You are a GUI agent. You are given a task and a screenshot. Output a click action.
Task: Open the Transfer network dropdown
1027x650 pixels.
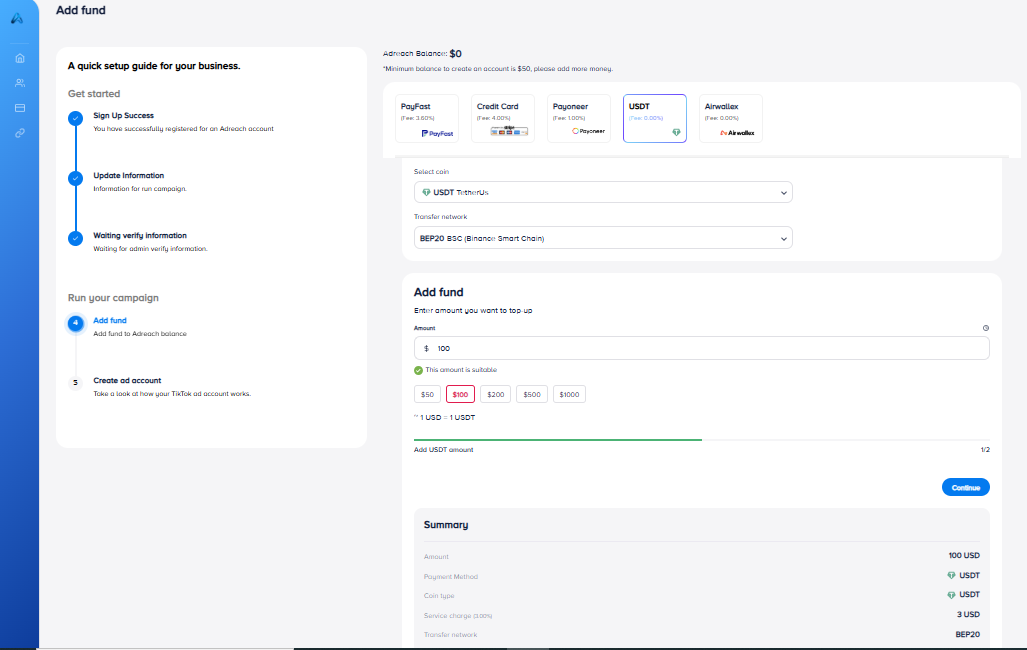coord(603,238)
